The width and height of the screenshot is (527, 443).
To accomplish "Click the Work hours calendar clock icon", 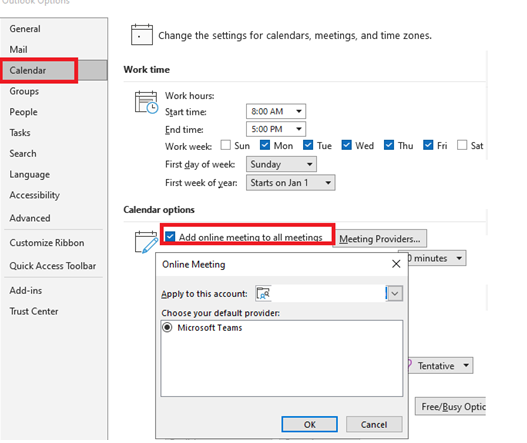I will pyautogui.click(x=146, y=103).
